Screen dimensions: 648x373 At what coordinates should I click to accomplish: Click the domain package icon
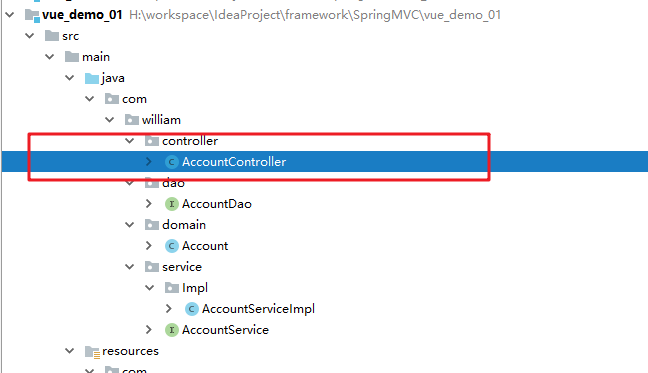tap(152, 225)
